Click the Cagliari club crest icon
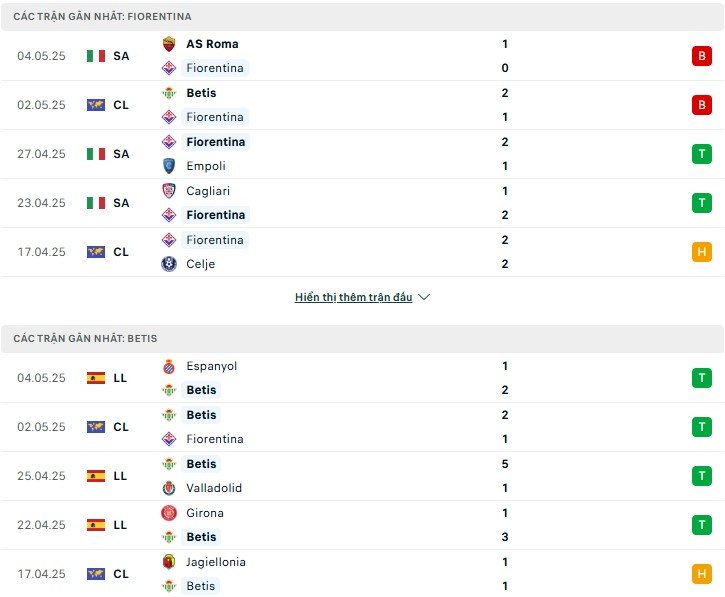The height and width of the screenshot is (597, 725). pyautogui.click(x=169, y=191)
